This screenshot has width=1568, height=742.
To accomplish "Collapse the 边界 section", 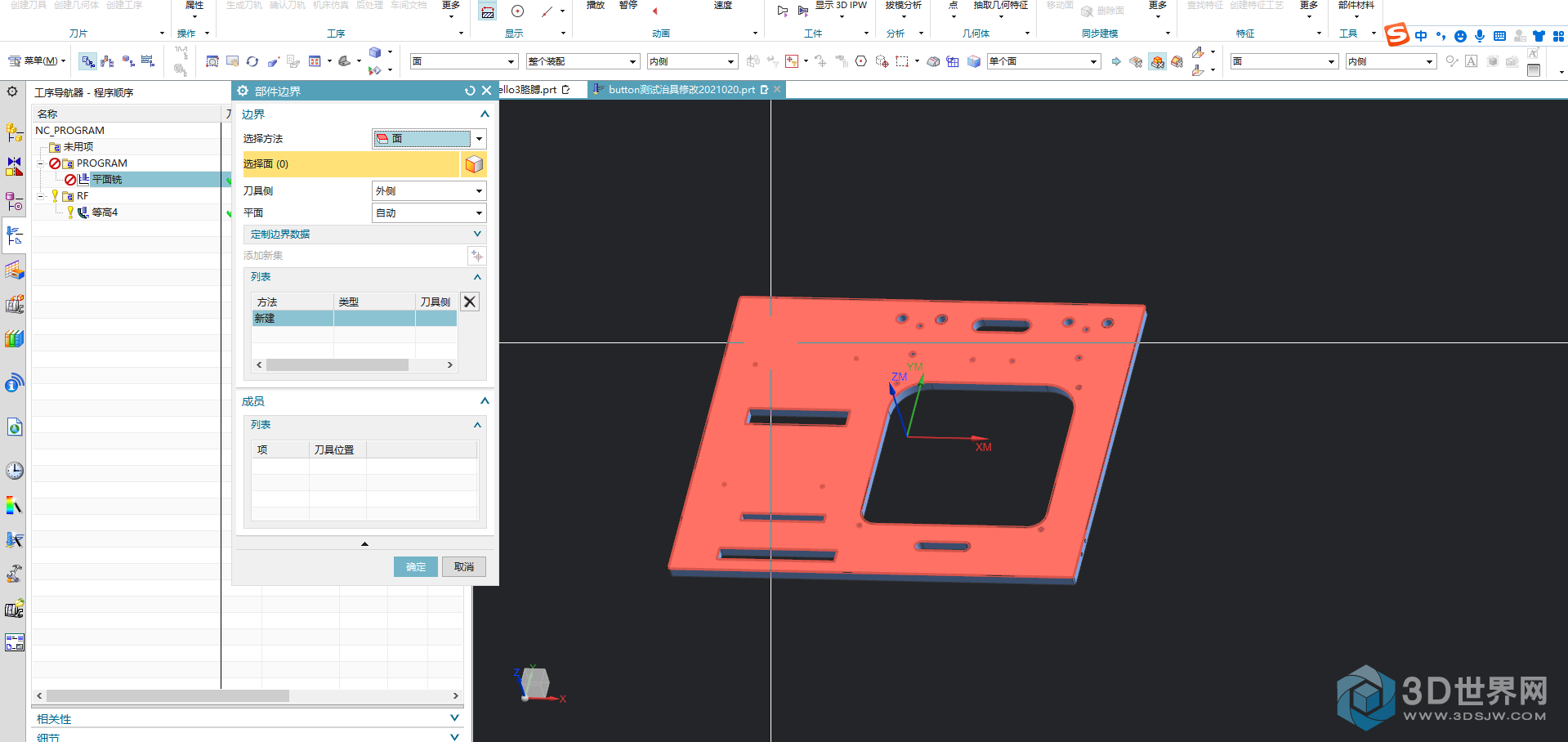I will coord(485,114).
